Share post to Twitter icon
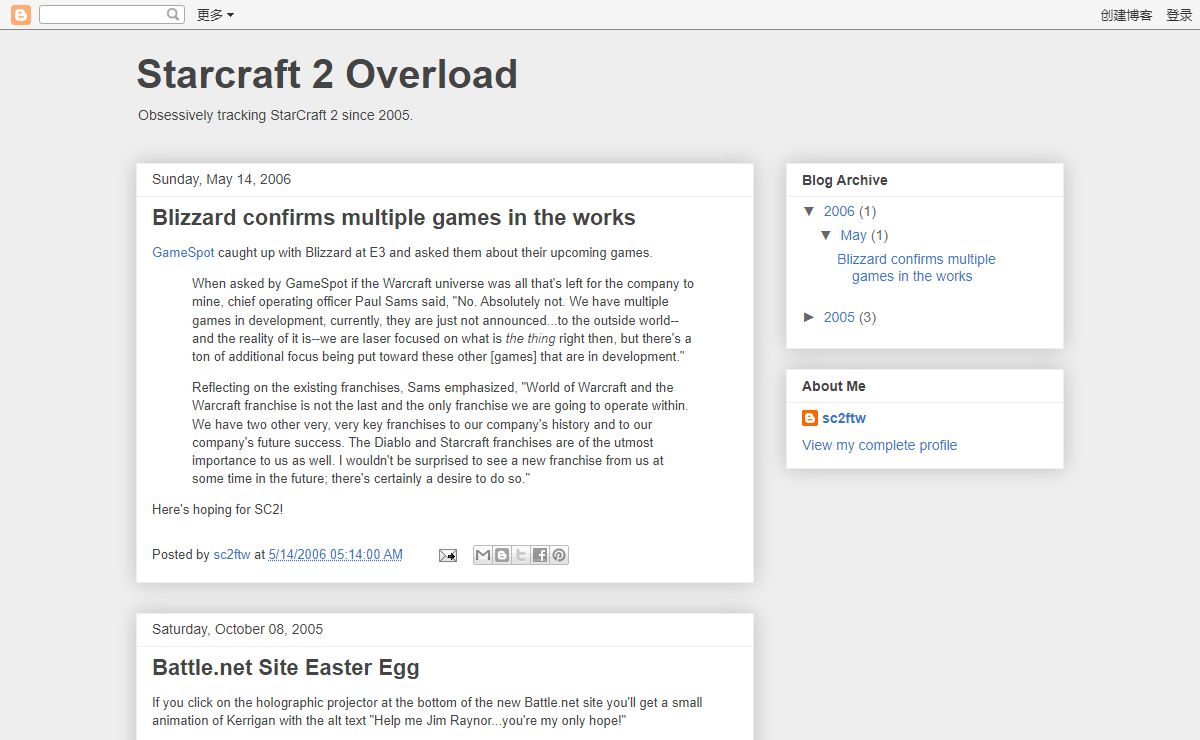The height and width of the screenshot is (740, 1200). pos(521,555)
